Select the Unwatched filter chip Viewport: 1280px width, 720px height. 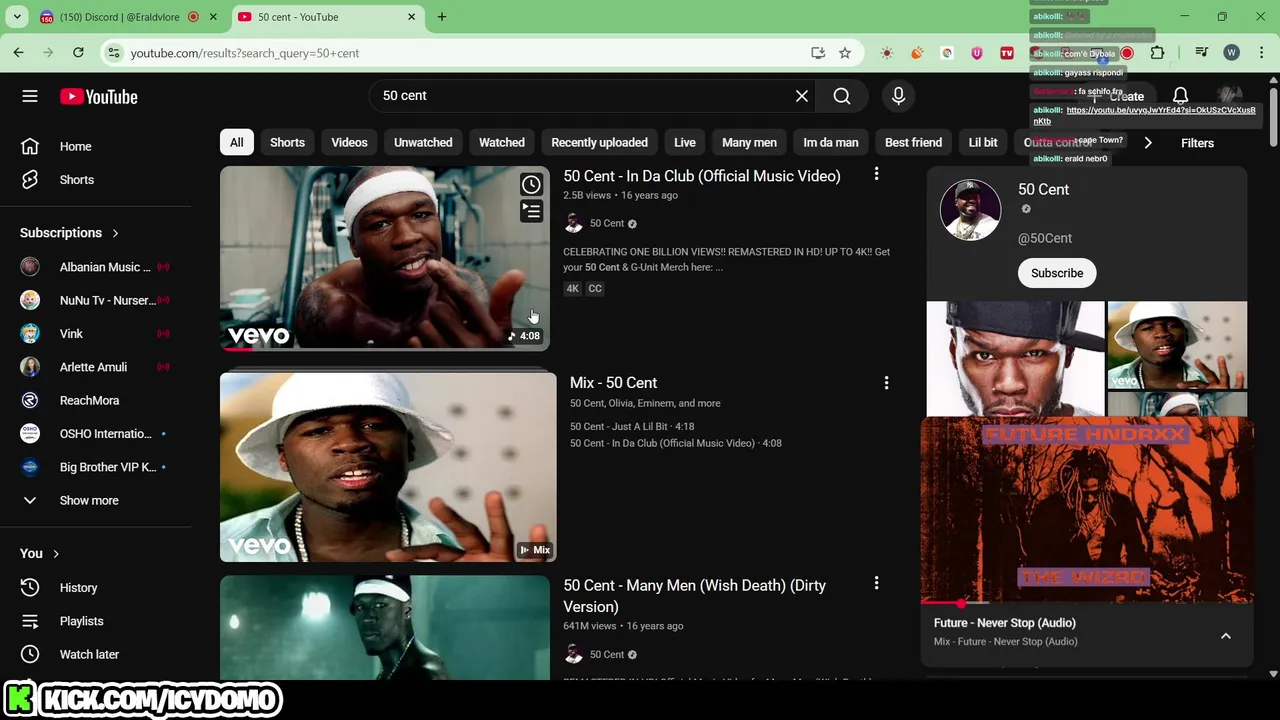click(x=423, y=142)
